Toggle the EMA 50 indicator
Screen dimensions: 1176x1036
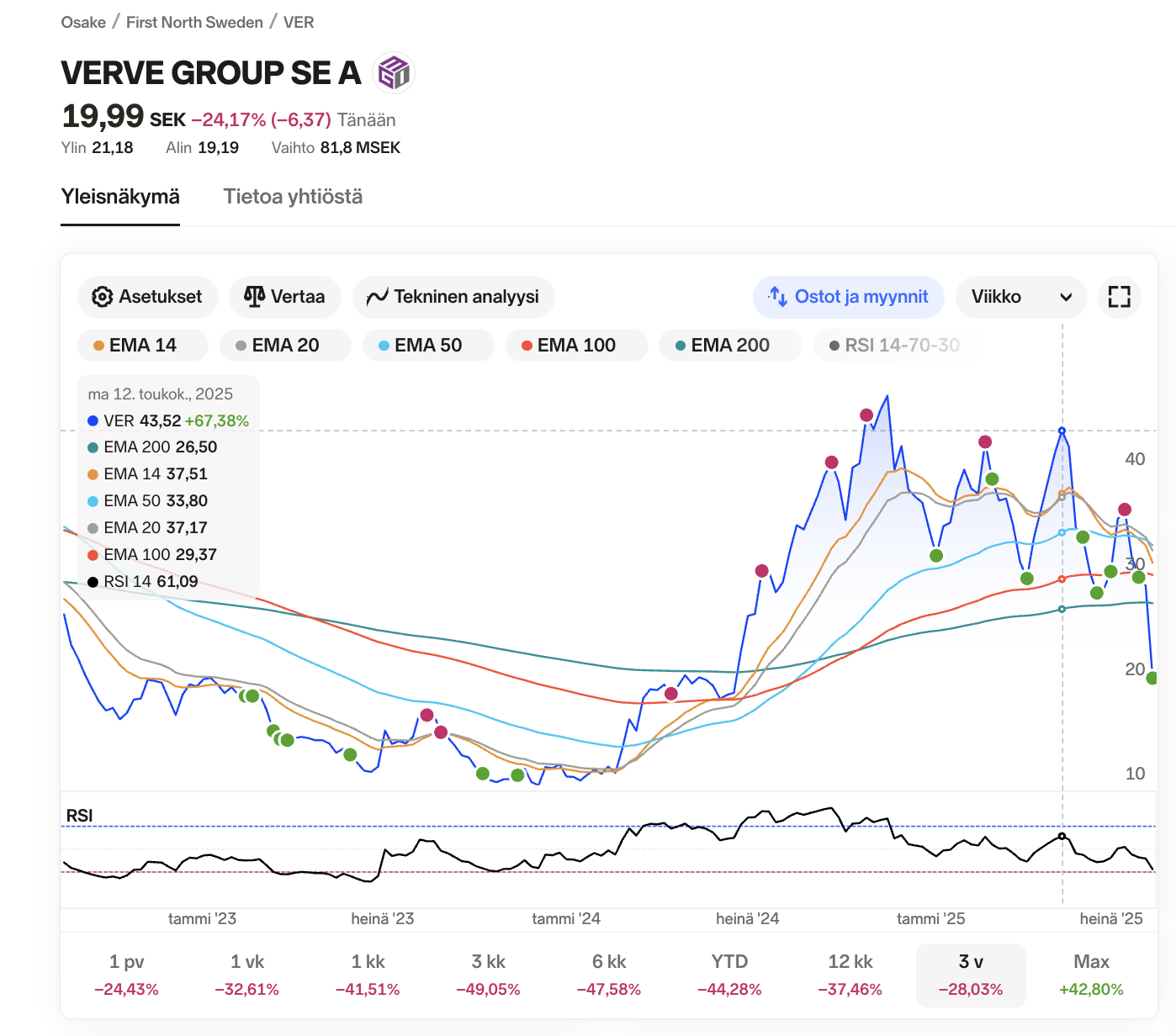428,346
